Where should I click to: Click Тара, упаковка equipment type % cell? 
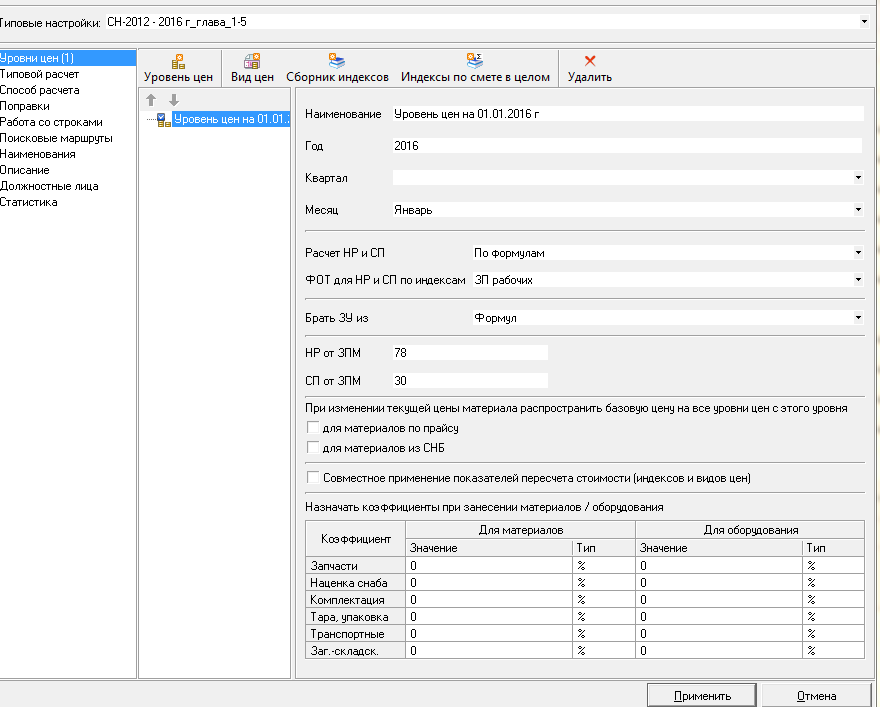tap(833, 617)
